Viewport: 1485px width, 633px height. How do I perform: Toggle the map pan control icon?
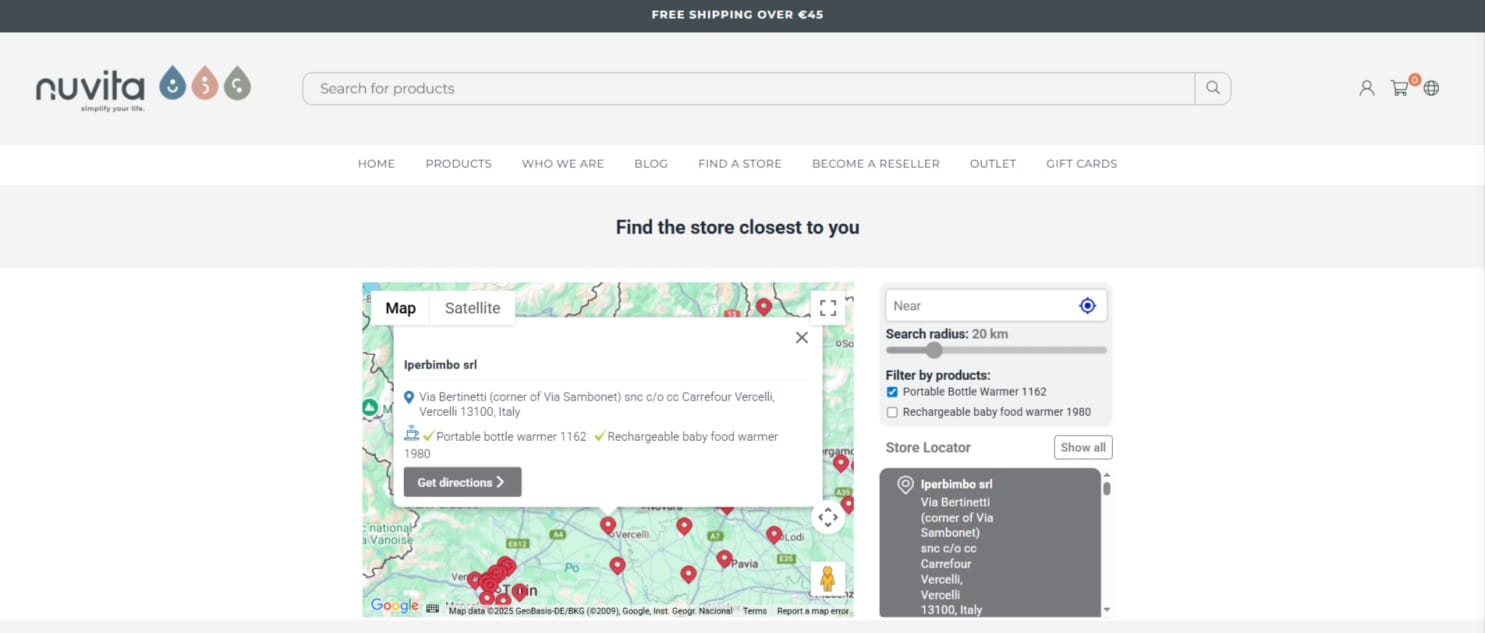827,517
